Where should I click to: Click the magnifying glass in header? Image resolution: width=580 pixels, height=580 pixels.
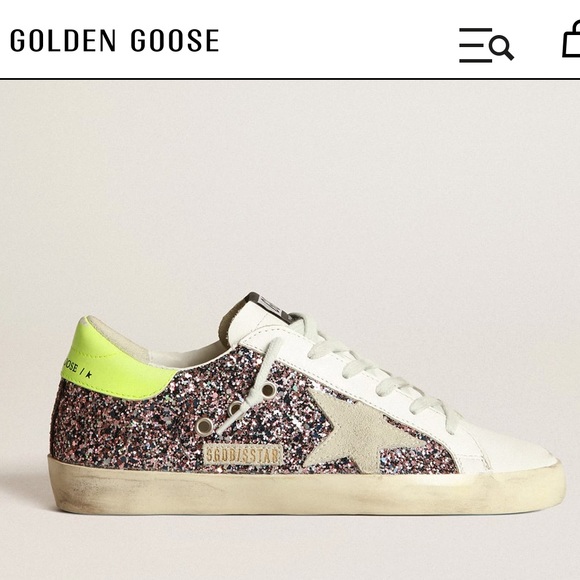(x=502, y=48)
